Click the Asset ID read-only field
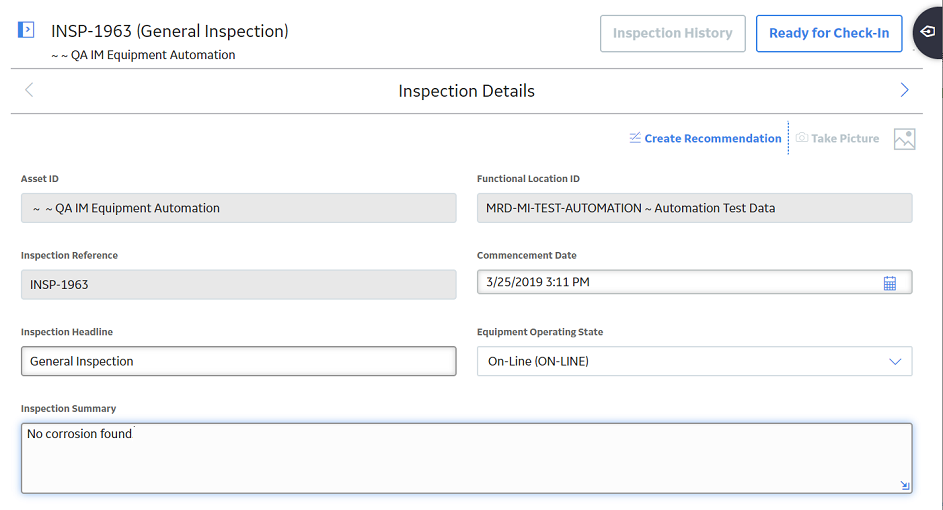The height and width of the screenshot is (510, 943). tap(239, 208)
